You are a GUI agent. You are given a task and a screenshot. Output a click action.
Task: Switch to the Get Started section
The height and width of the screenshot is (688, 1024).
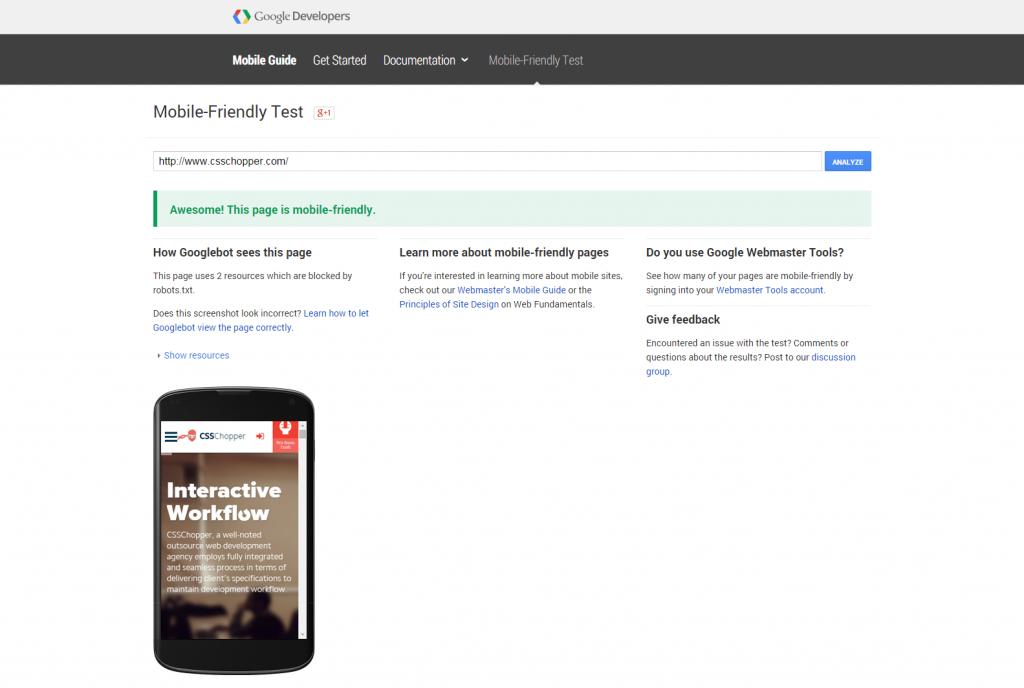coord(339,60)
